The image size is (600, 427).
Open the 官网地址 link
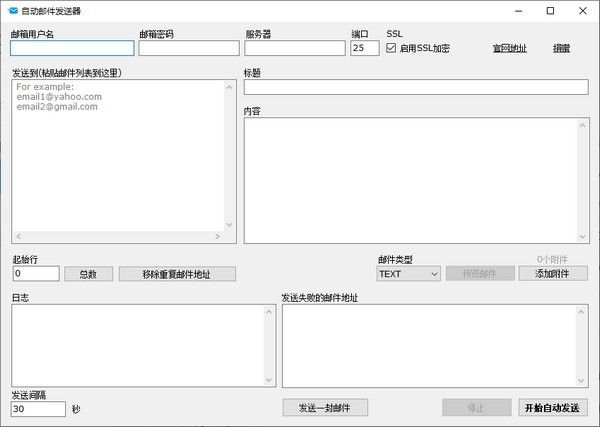(x=509, y=49)
